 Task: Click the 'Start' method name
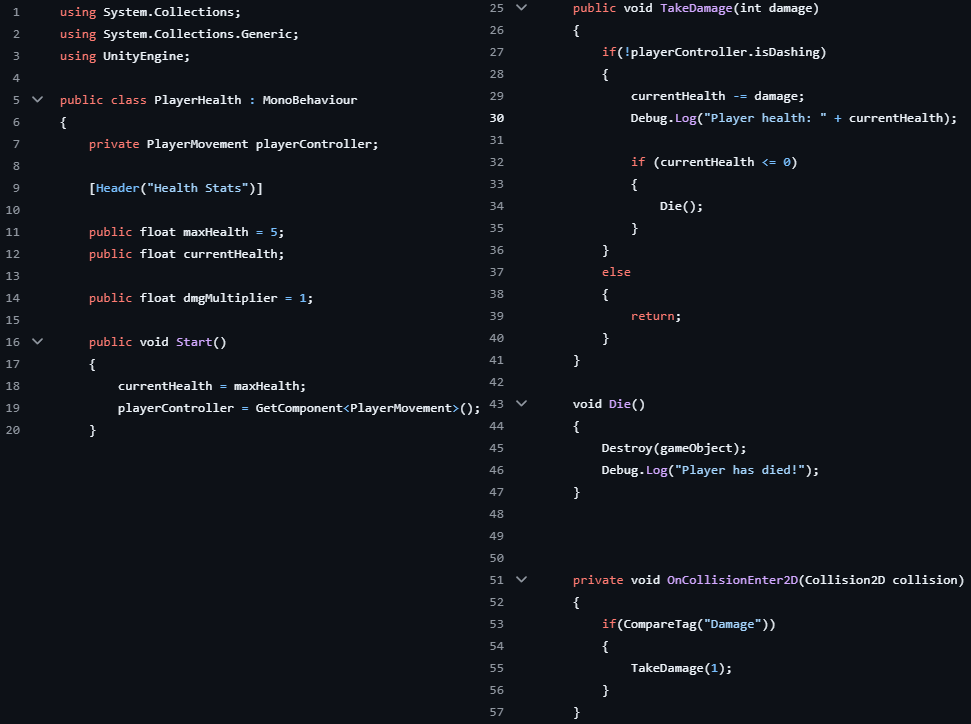193,342
